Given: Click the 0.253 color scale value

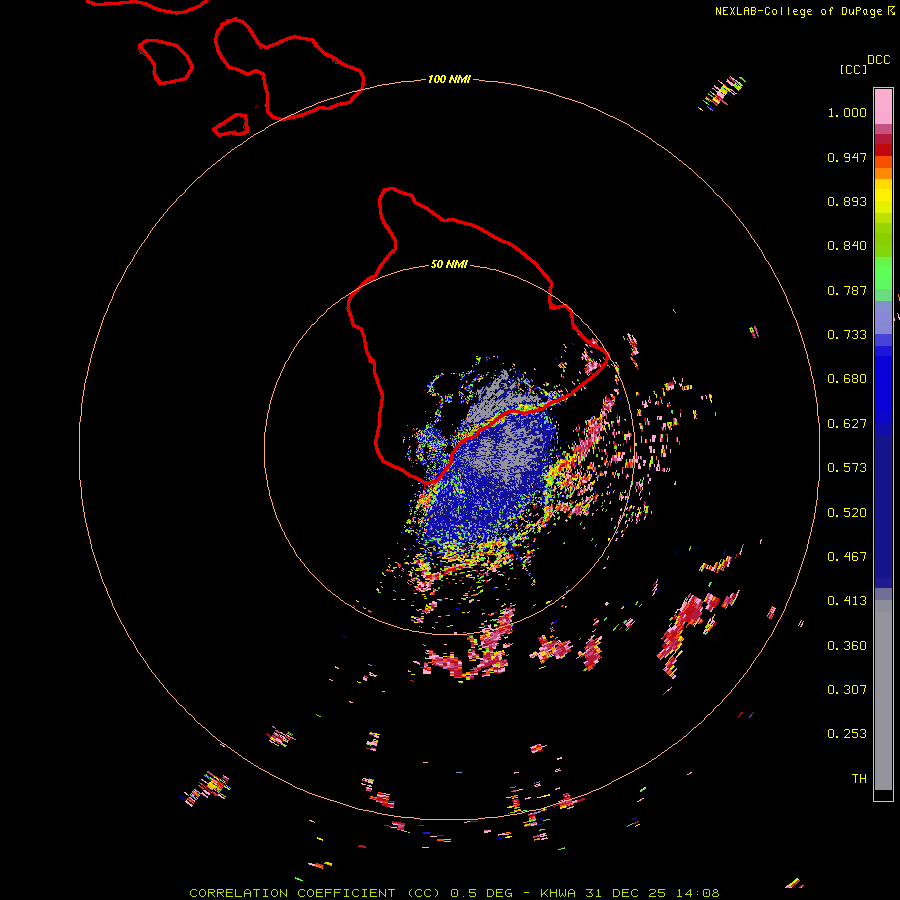Looking at the screenshot, I should coord(847,734).
